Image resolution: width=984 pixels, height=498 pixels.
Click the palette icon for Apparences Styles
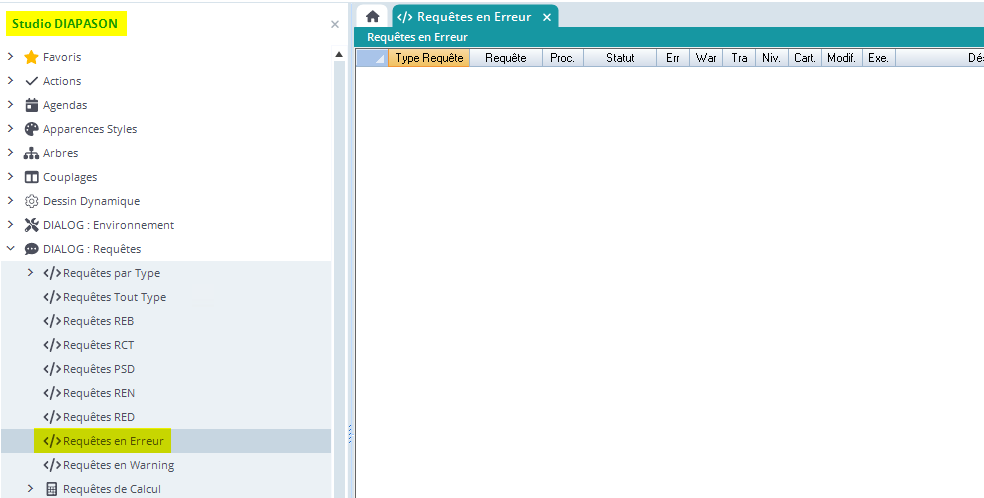pos(31,129)
